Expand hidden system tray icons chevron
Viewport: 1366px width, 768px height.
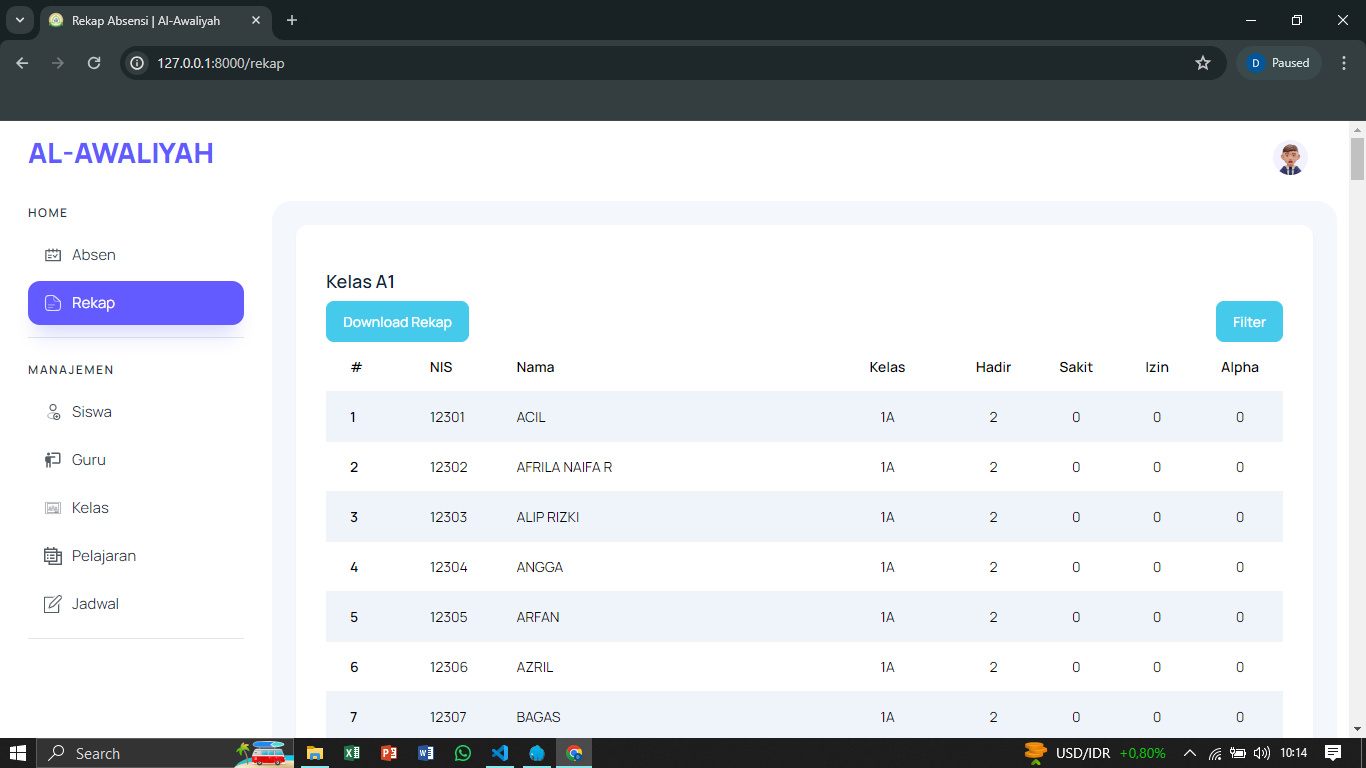(1190, 753)
